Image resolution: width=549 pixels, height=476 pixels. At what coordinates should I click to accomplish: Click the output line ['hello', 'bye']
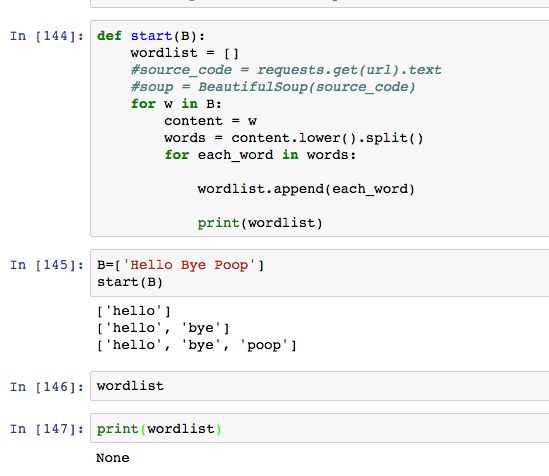tap(163, 328)
